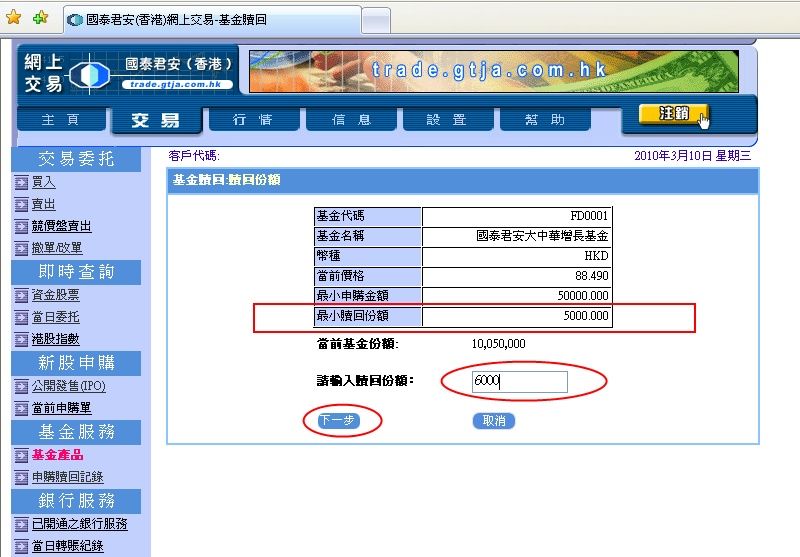800x557 pixels.
Task: Open the 行情 navigation tab
Action: [253, 119]
